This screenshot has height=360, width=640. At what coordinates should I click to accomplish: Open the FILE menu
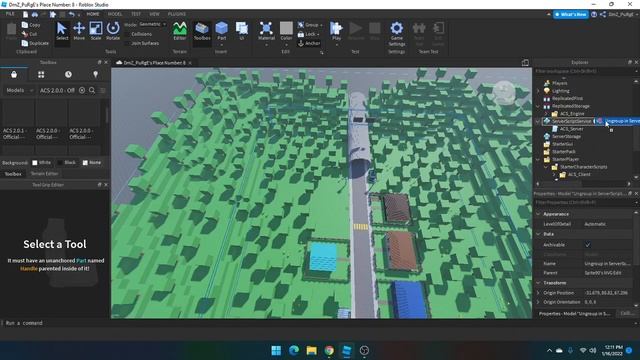[10, 14]
